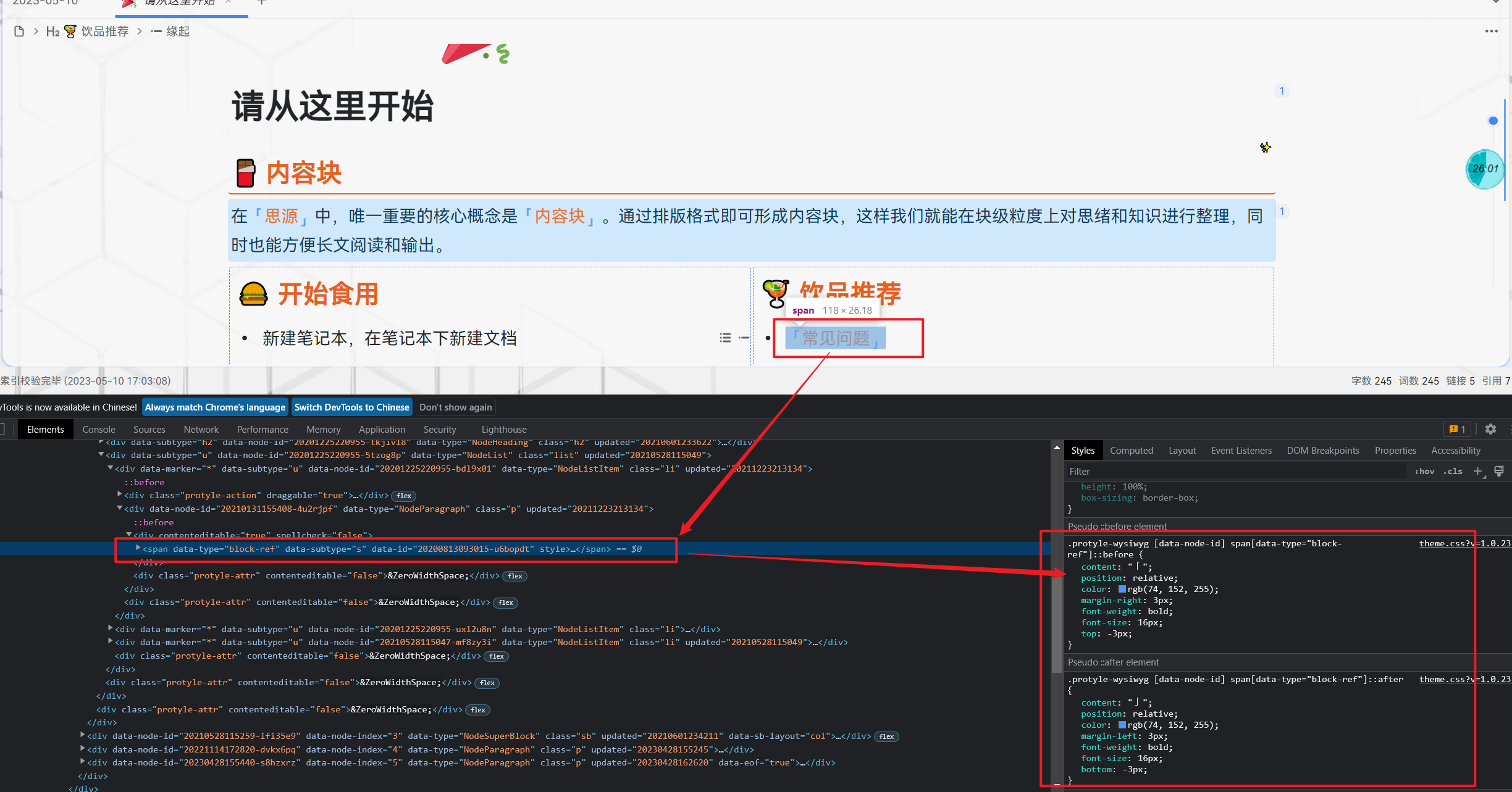The width and height of the screenshot is (1512, 792).
Task: Collapse the NodeParagraph div with id 20210131155408-4u2rjpf
Action: [x=119, y=508]
